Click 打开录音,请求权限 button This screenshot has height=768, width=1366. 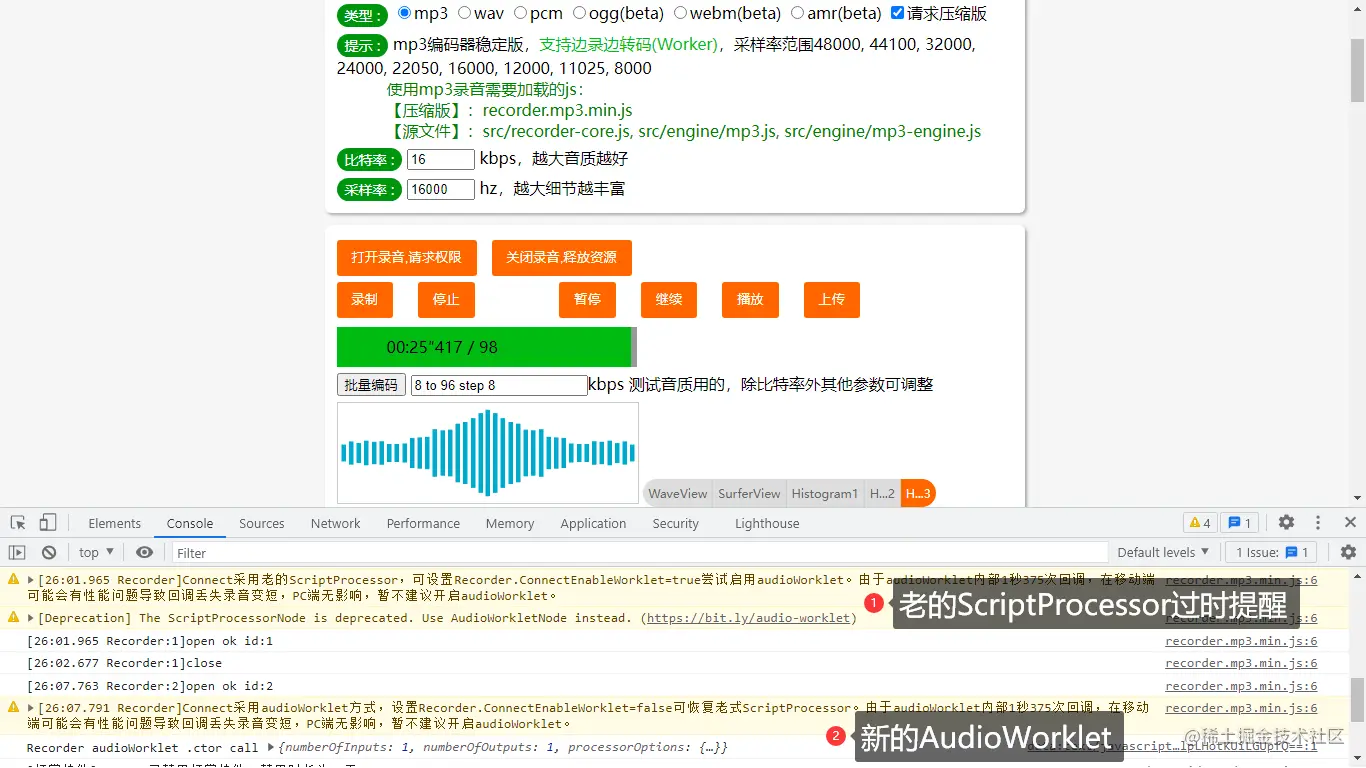tap(407, 257)
